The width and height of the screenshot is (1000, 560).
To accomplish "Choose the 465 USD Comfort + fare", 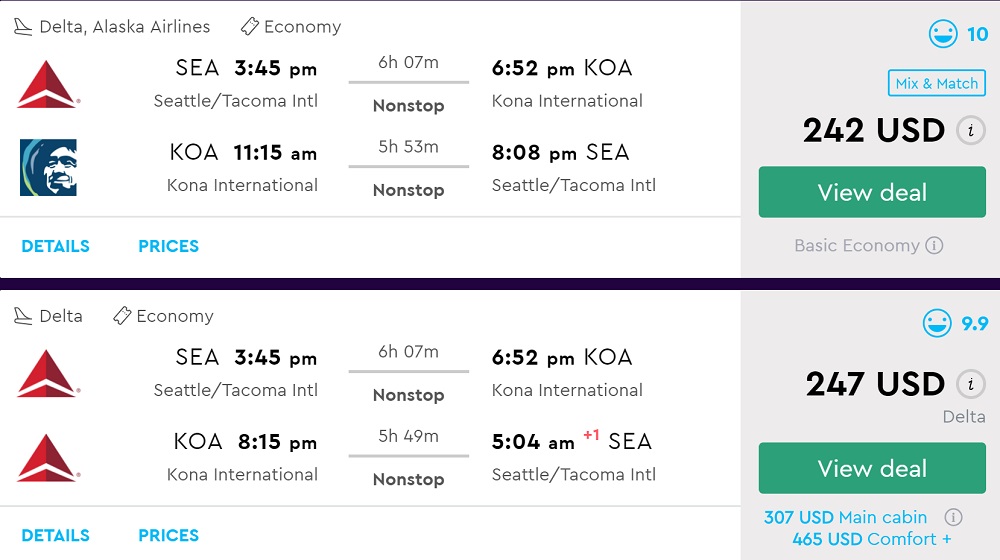I will [871, 540].
